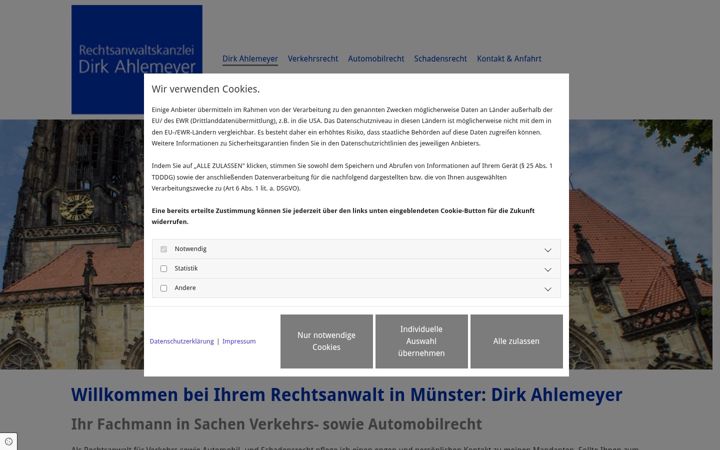Open the Schadensrecht navigation item
The height and width of the screenshot is (450, 720).
[440, 59]
